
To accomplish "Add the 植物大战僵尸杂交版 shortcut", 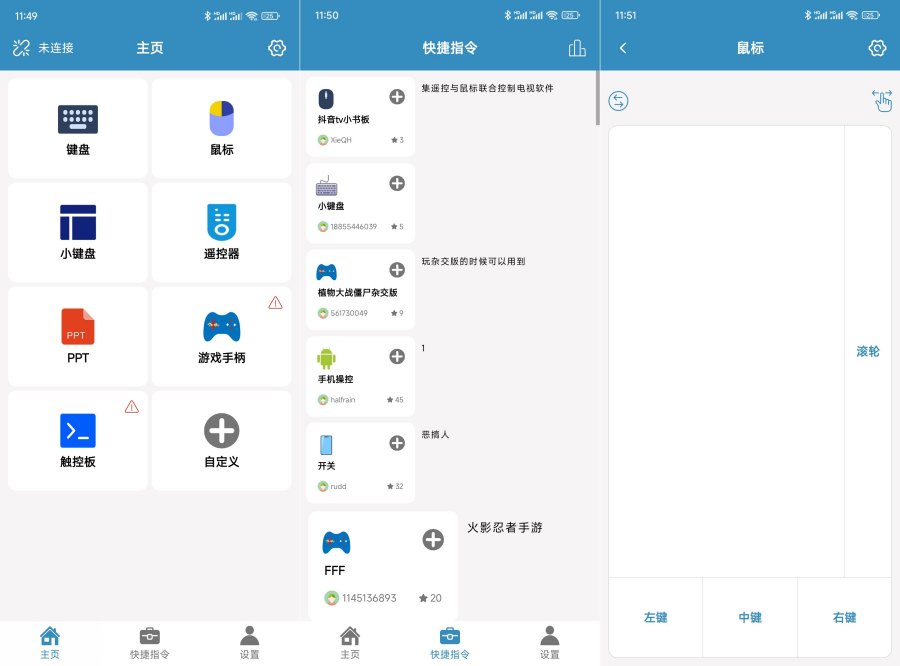I will [x=397, y=270].
